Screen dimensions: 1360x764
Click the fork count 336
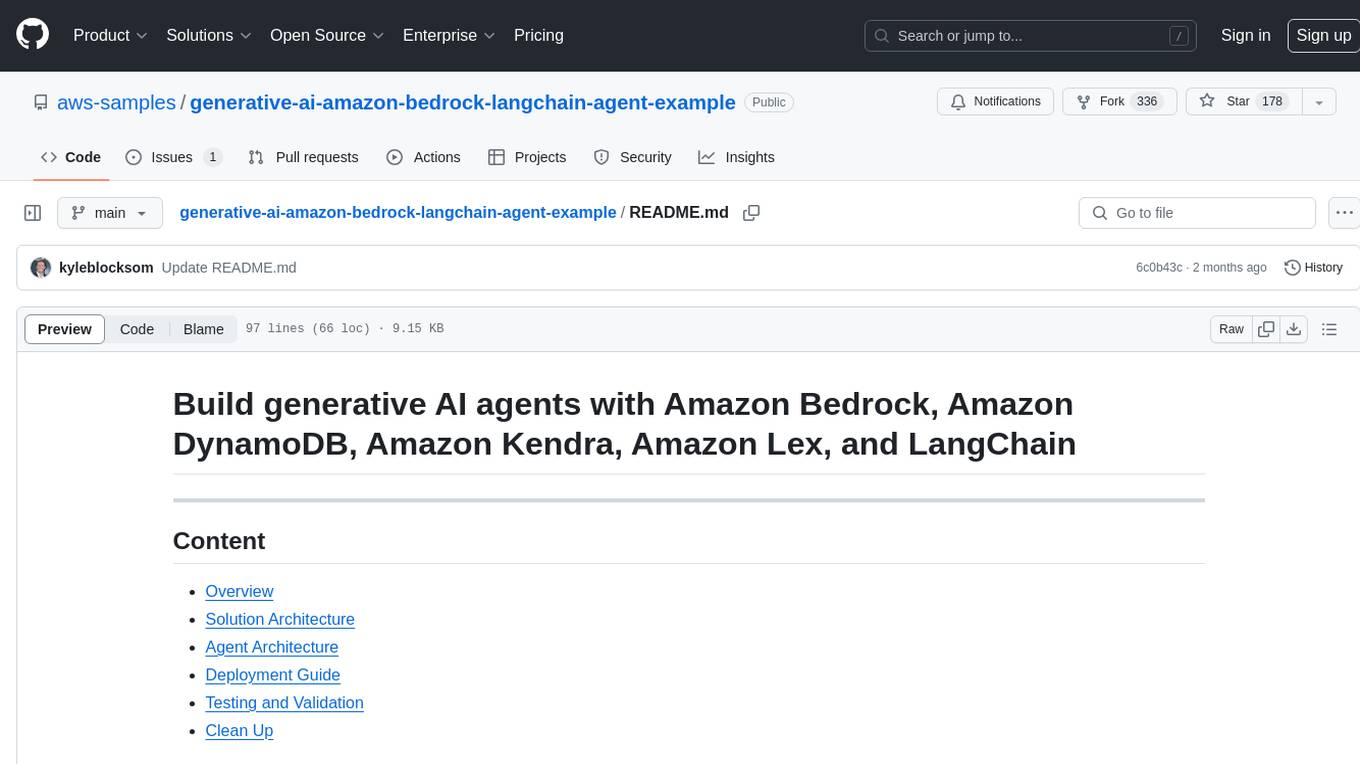1147,102
